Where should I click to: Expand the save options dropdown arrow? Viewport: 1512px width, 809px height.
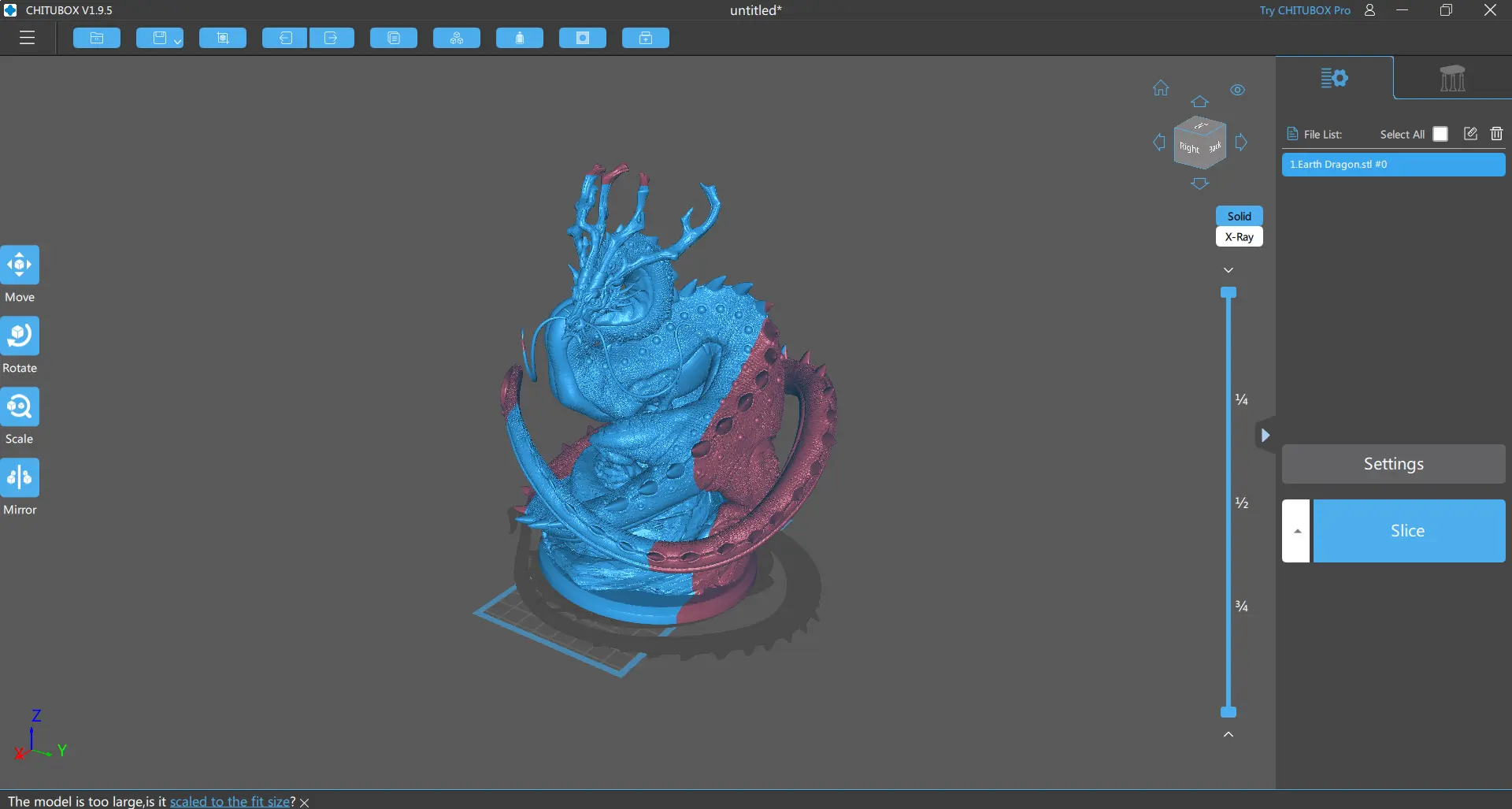pos(176,41)
